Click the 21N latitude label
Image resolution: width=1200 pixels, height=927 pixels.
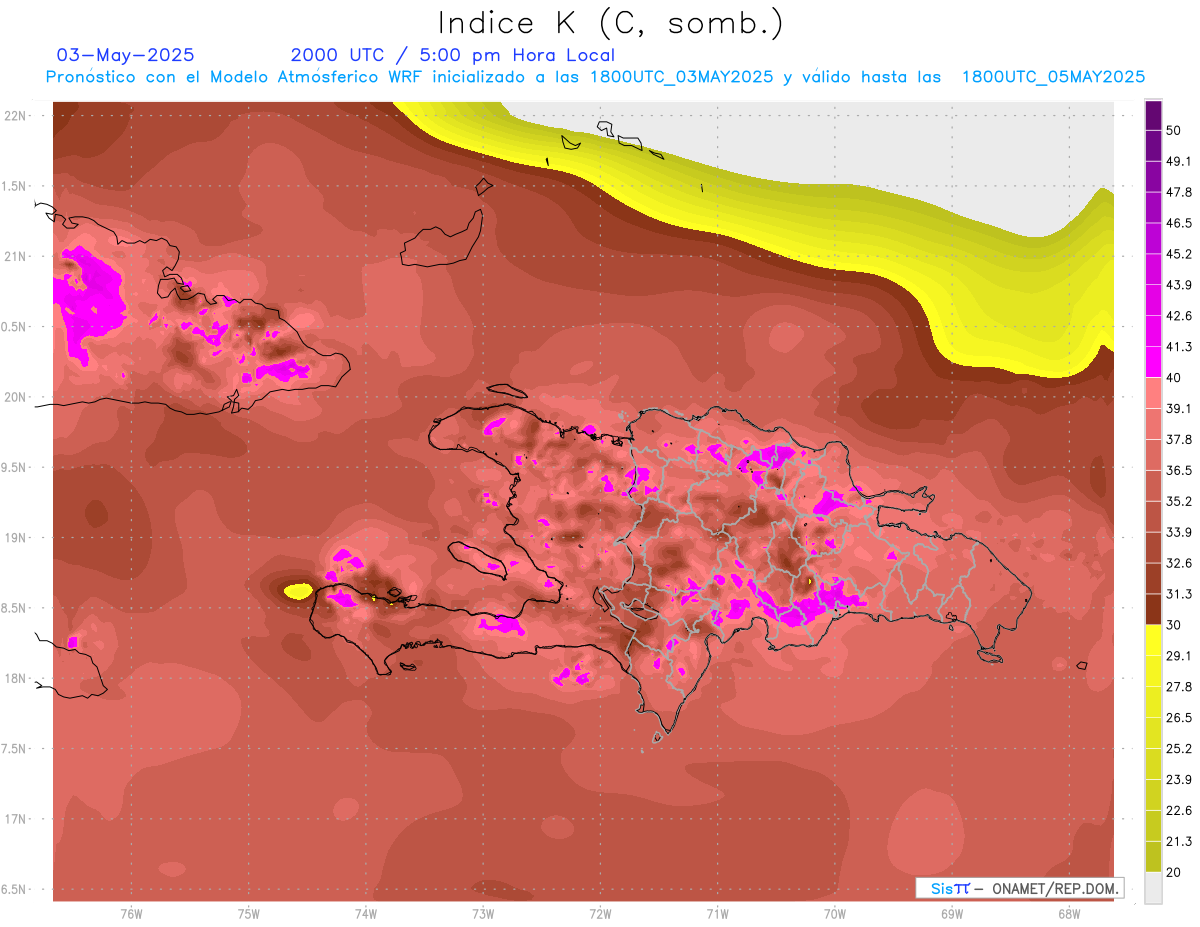[16, 256]
